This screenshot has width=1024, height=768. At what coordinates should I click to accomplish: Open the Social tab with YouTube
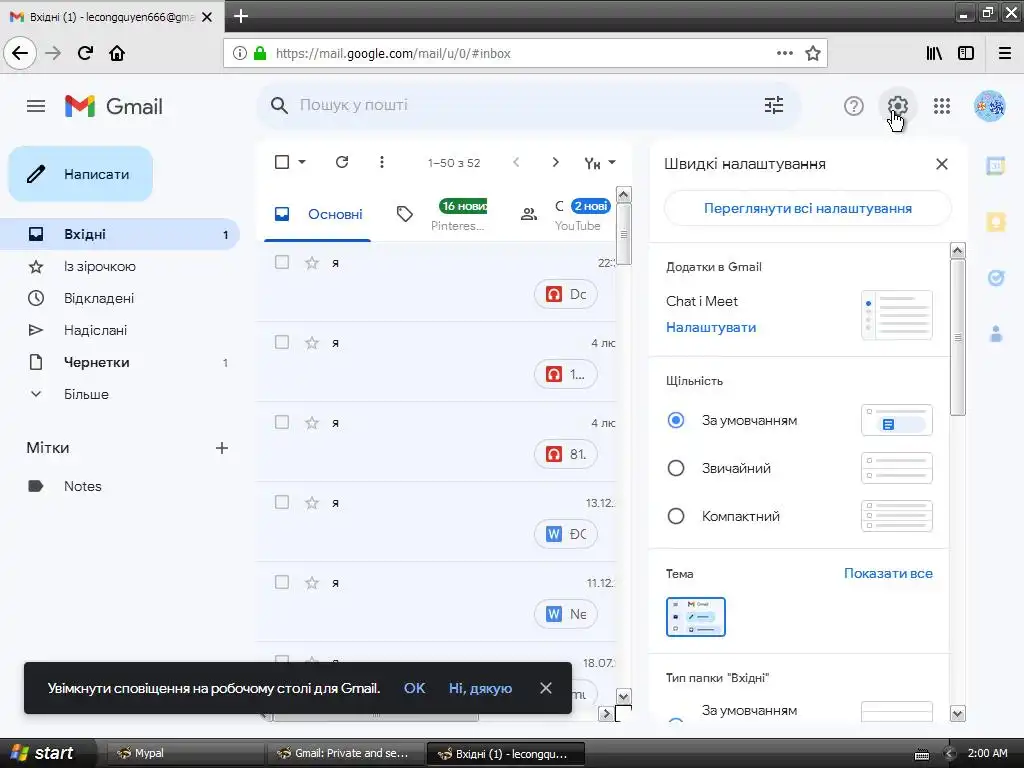pos(565,214)
